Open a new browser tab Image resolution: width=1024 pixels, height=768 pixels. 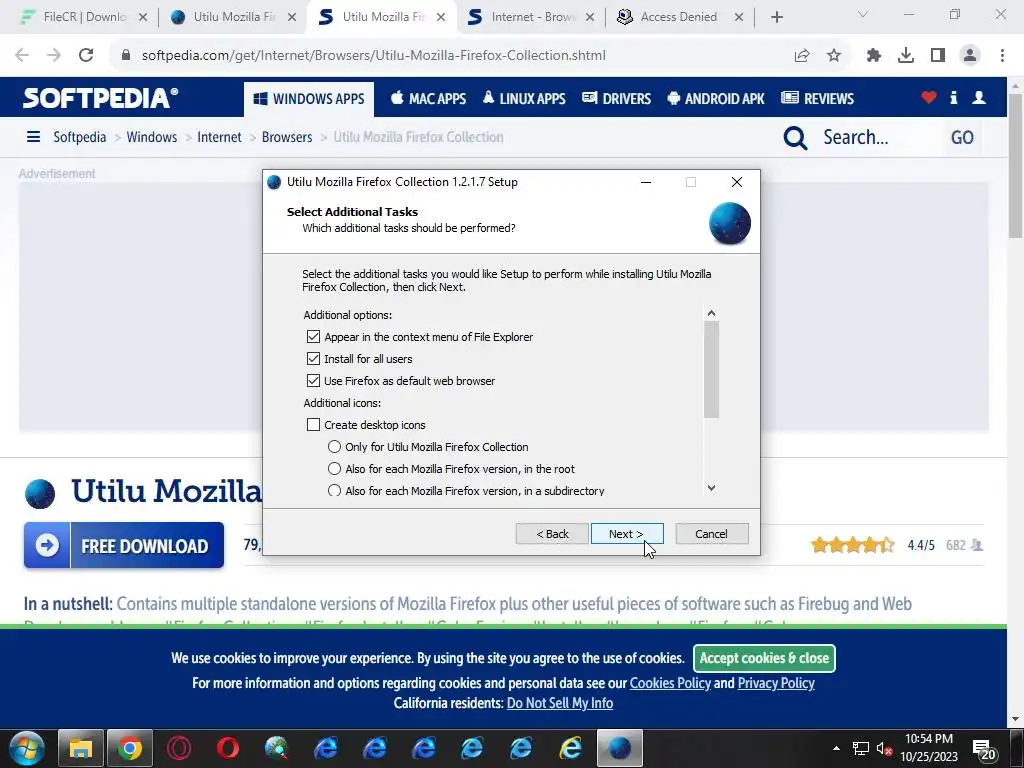(x=776, y=18)
